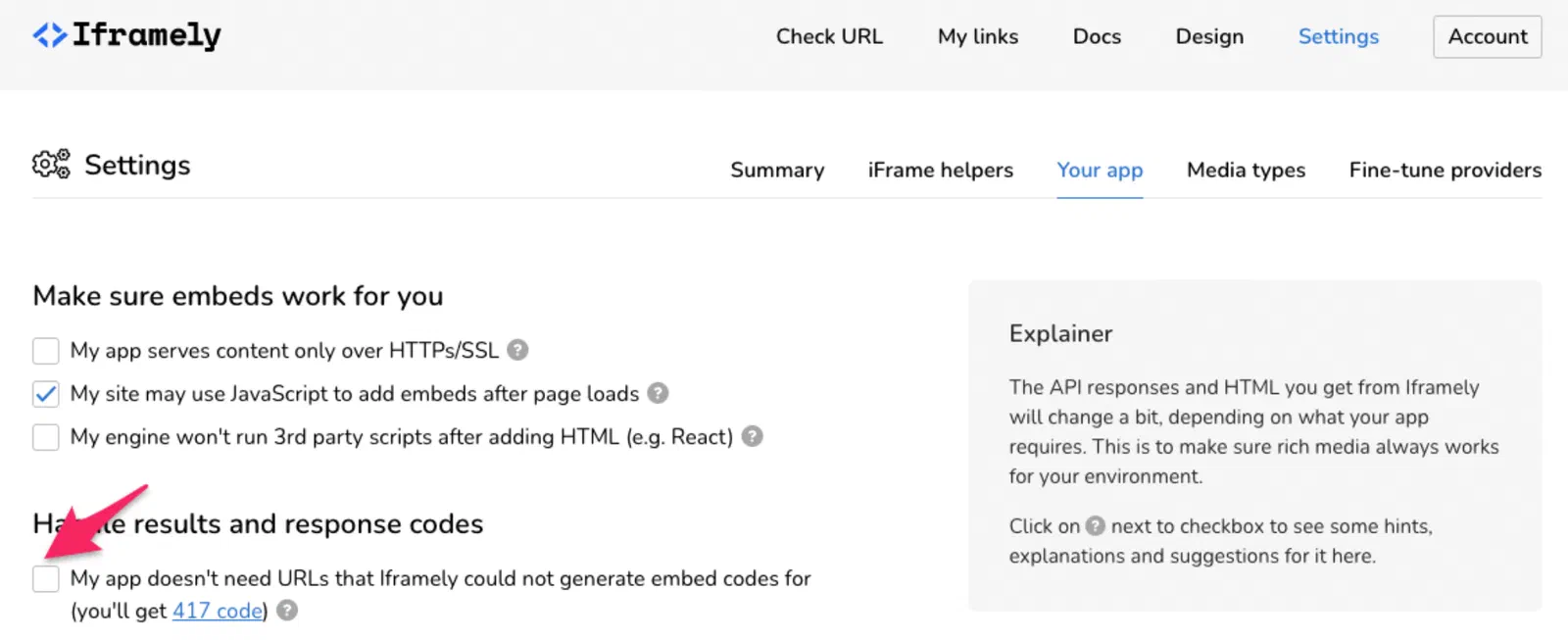
Task: Open the Fine-tune providers tab
Action: pyautogui.click(x=1445, y=170)
